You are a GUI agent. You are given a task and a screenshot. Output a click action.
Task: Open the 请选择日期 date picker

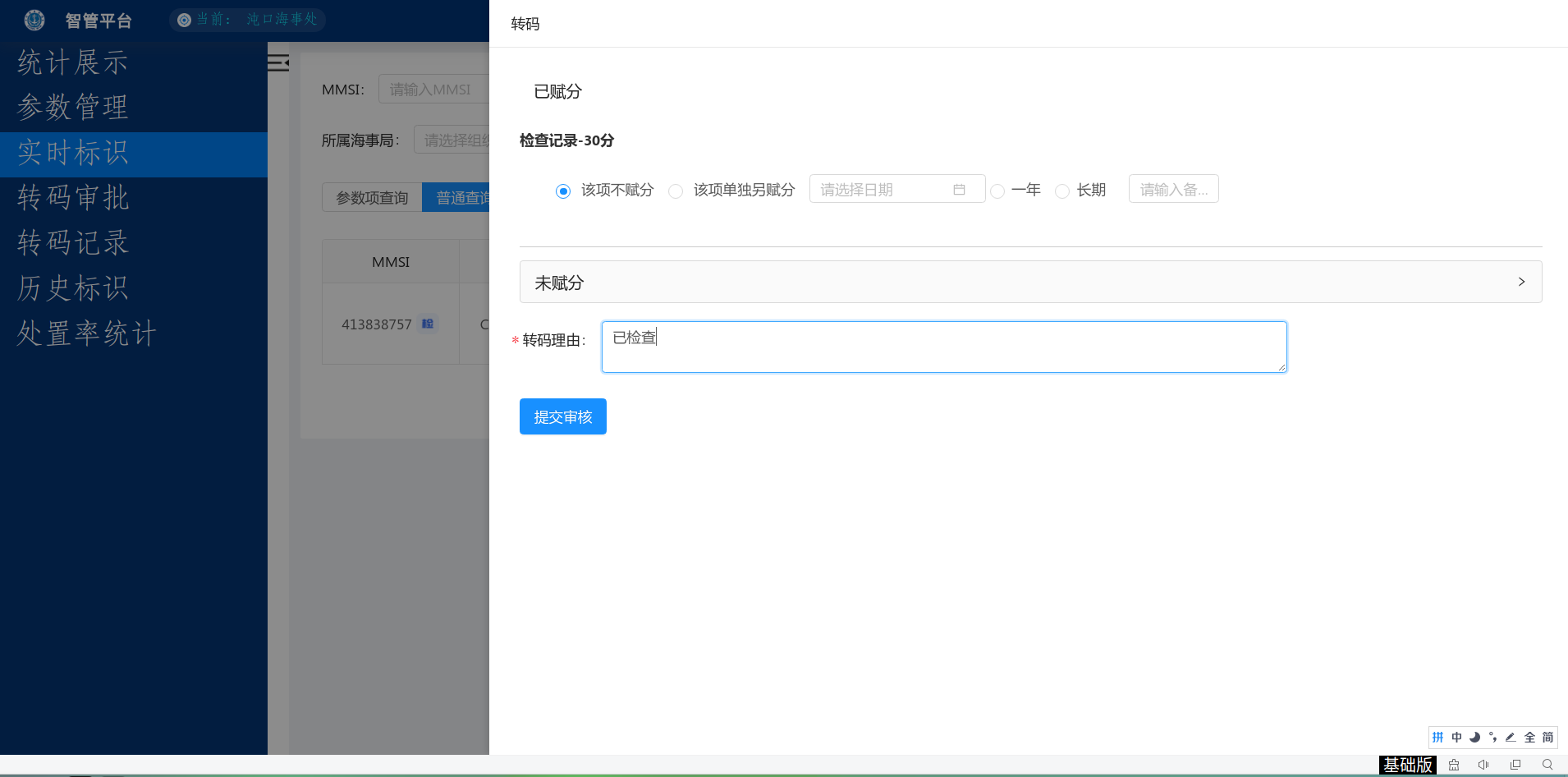tap(896, 189)
